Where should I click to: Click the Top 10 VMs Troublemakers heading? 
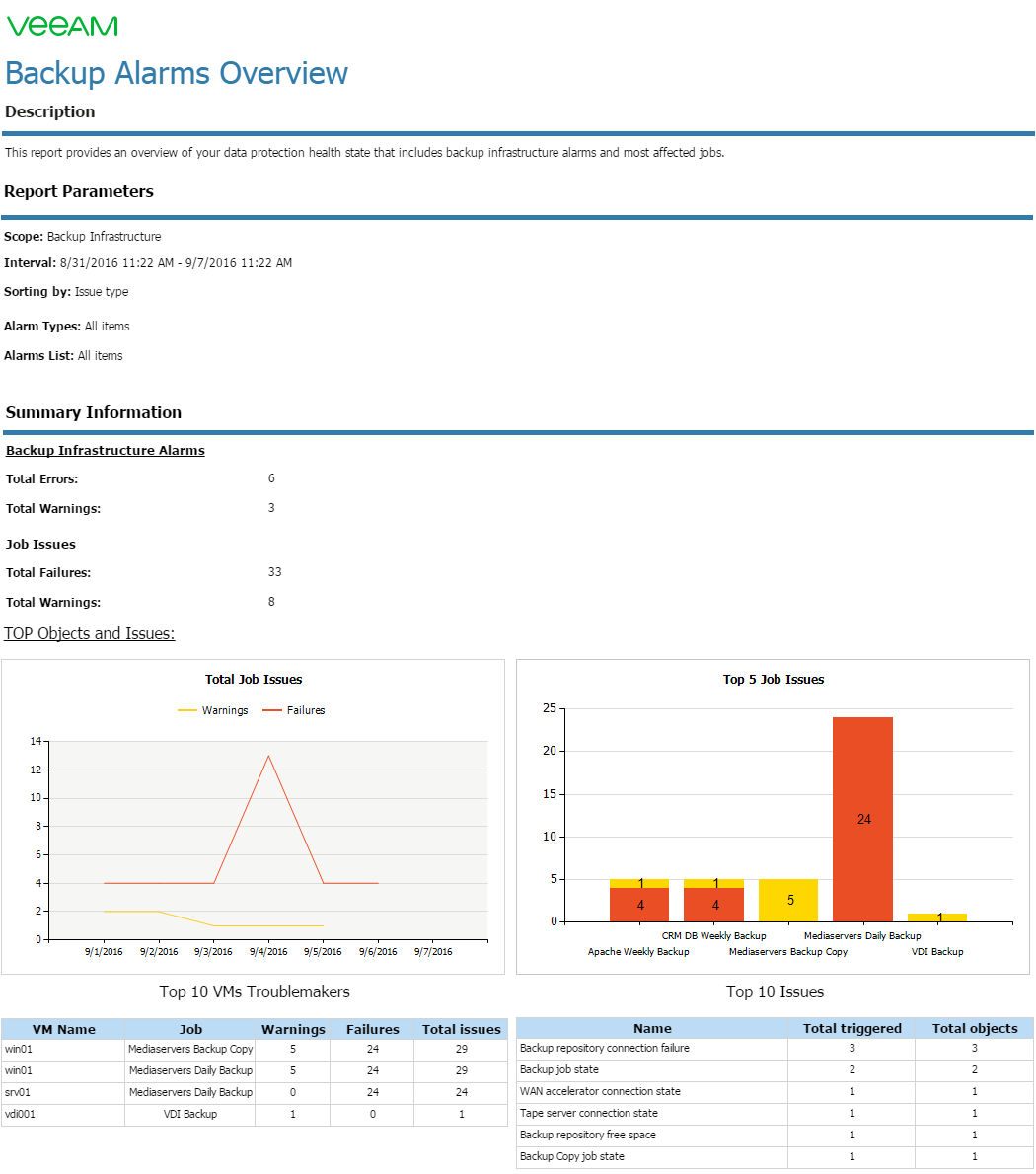click(x=255, y=992)
